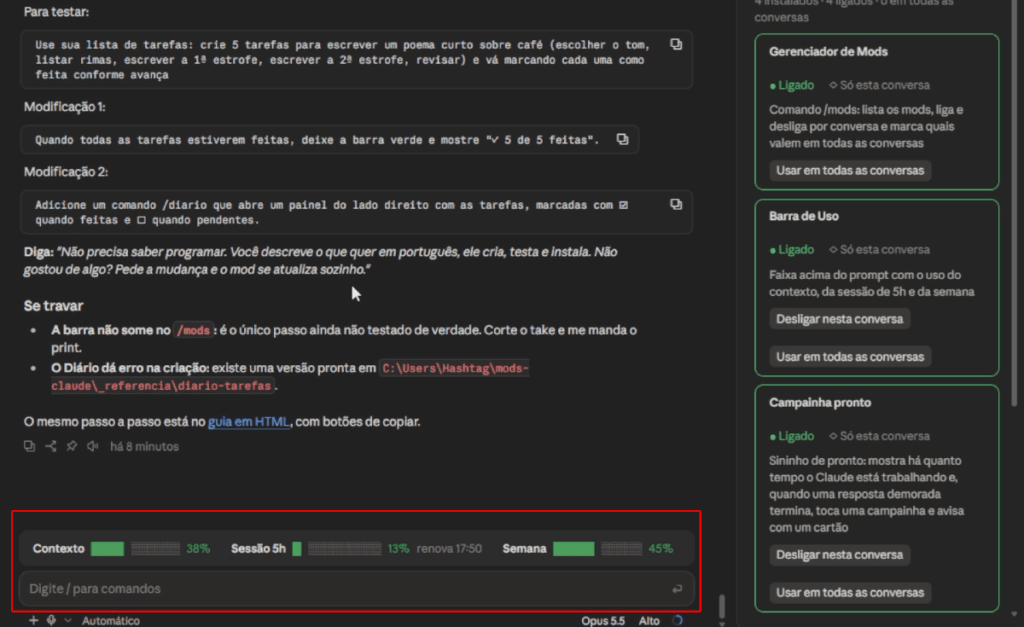Image resolution: width=1024 pixels, height=627 pixels.
Task: Activate the microphone voice input
Action: [x=52, y=620]
